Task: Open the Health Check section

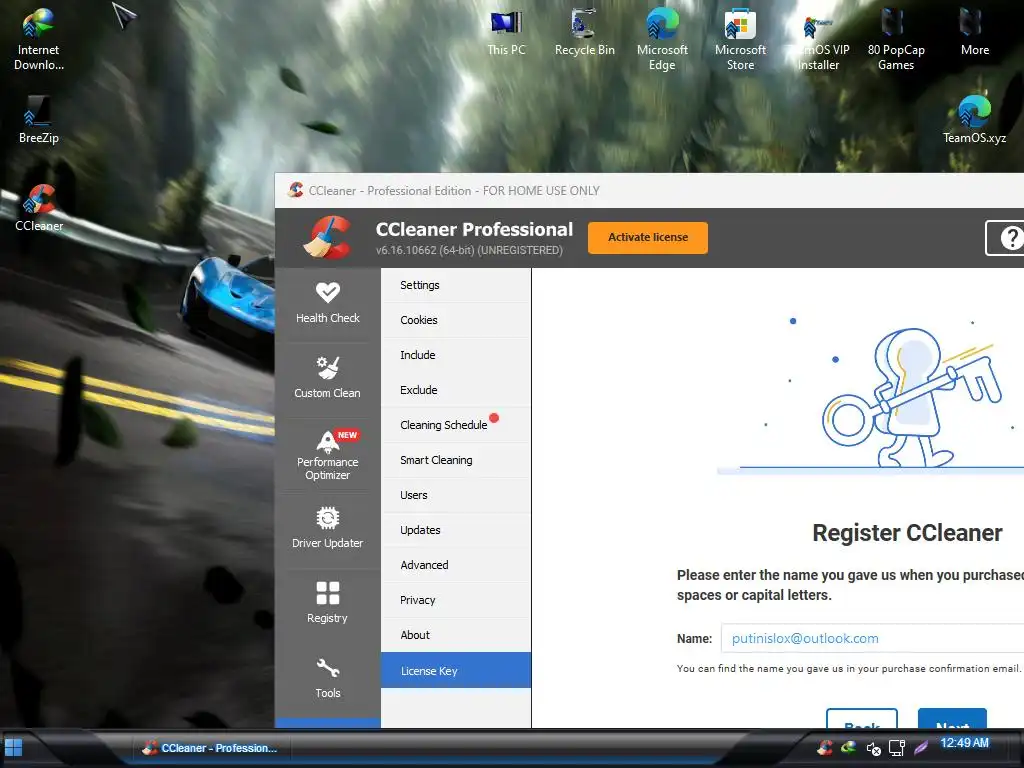Action: click(x=327, y=304)
